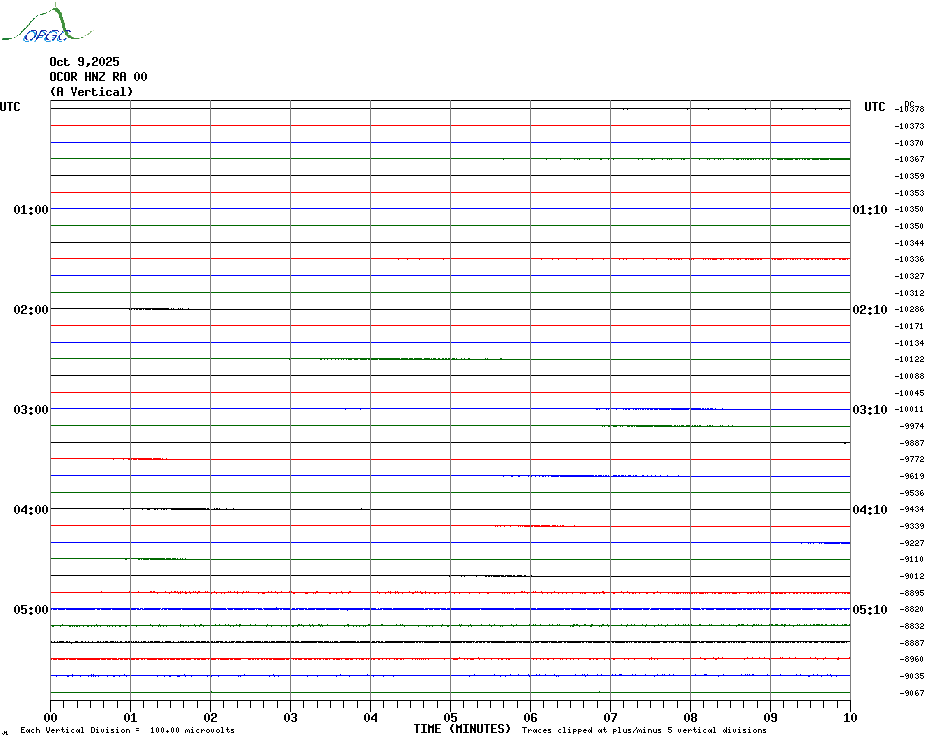The width and height of the screenshot is (930, 744).
Task: Click the -9067 offset value at bottom right
Action: tap(912, 693)
